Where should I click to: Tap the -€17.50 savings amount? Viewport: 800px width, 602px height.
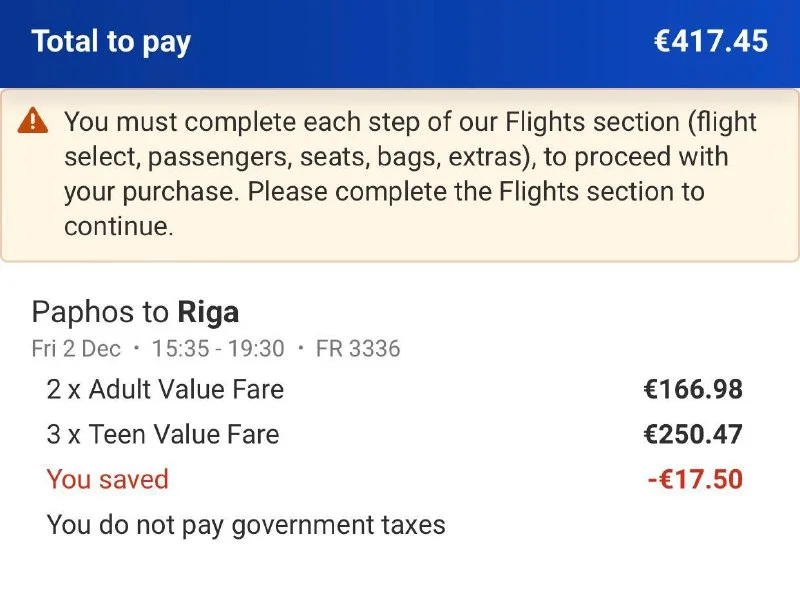click(695, 480)
